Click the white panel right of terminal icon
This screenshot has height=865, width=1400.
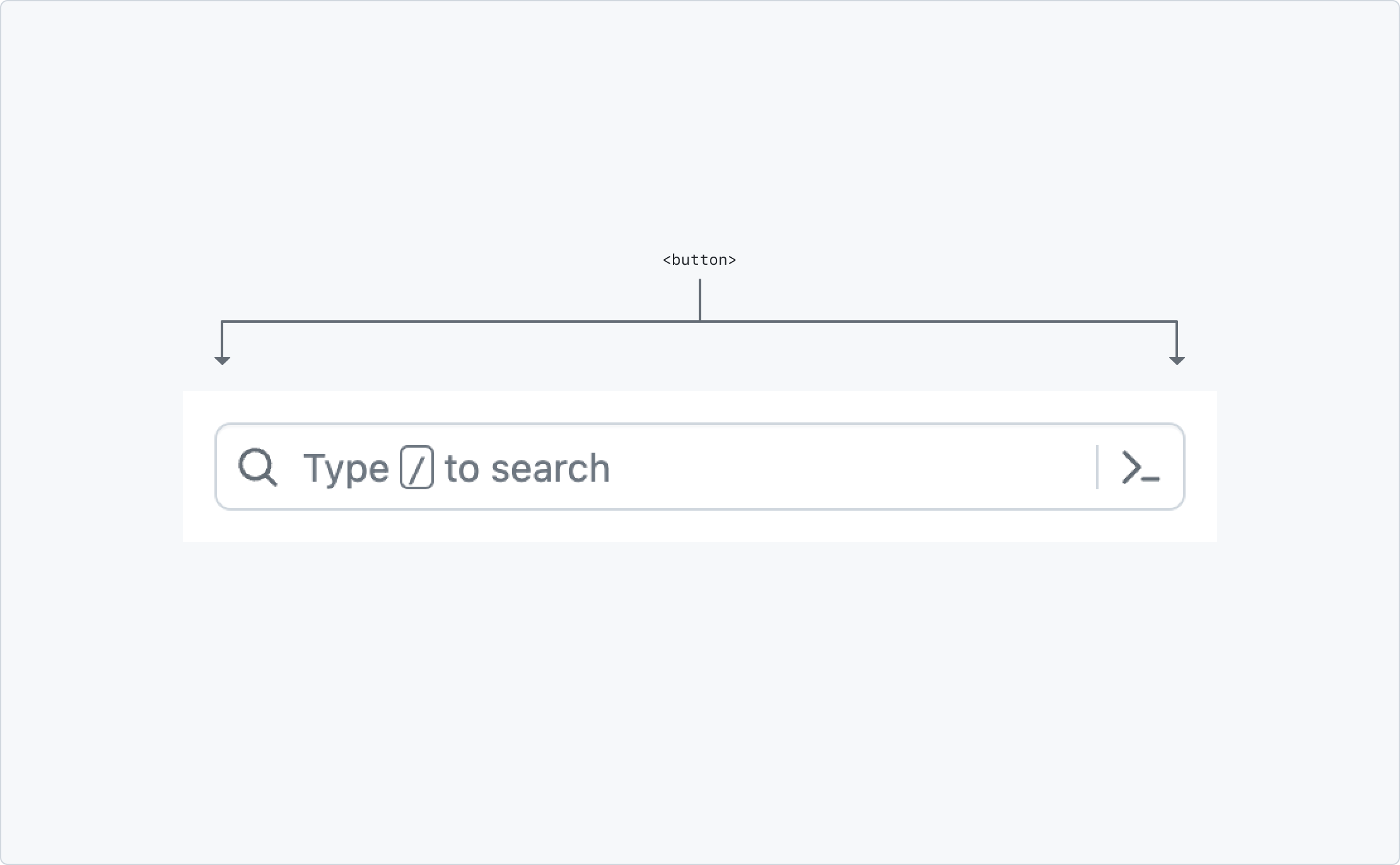pyautogui.click(x=1201, y=467)
